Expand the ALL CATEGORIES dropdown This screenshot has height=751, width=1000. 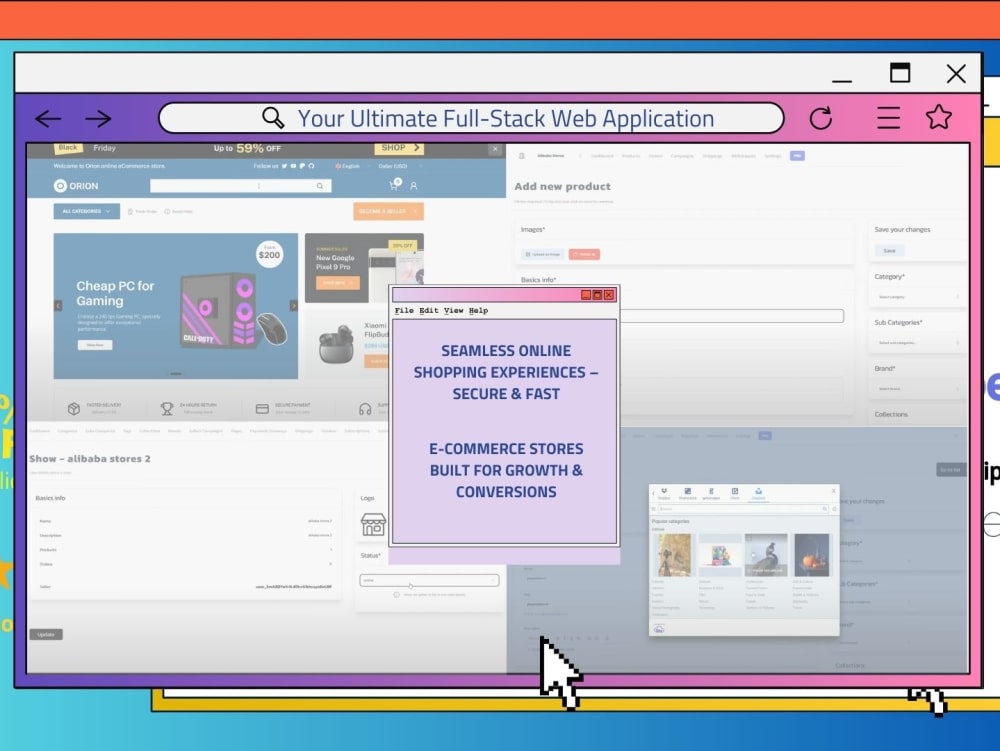pyautogui.click(x=86, y=211)
